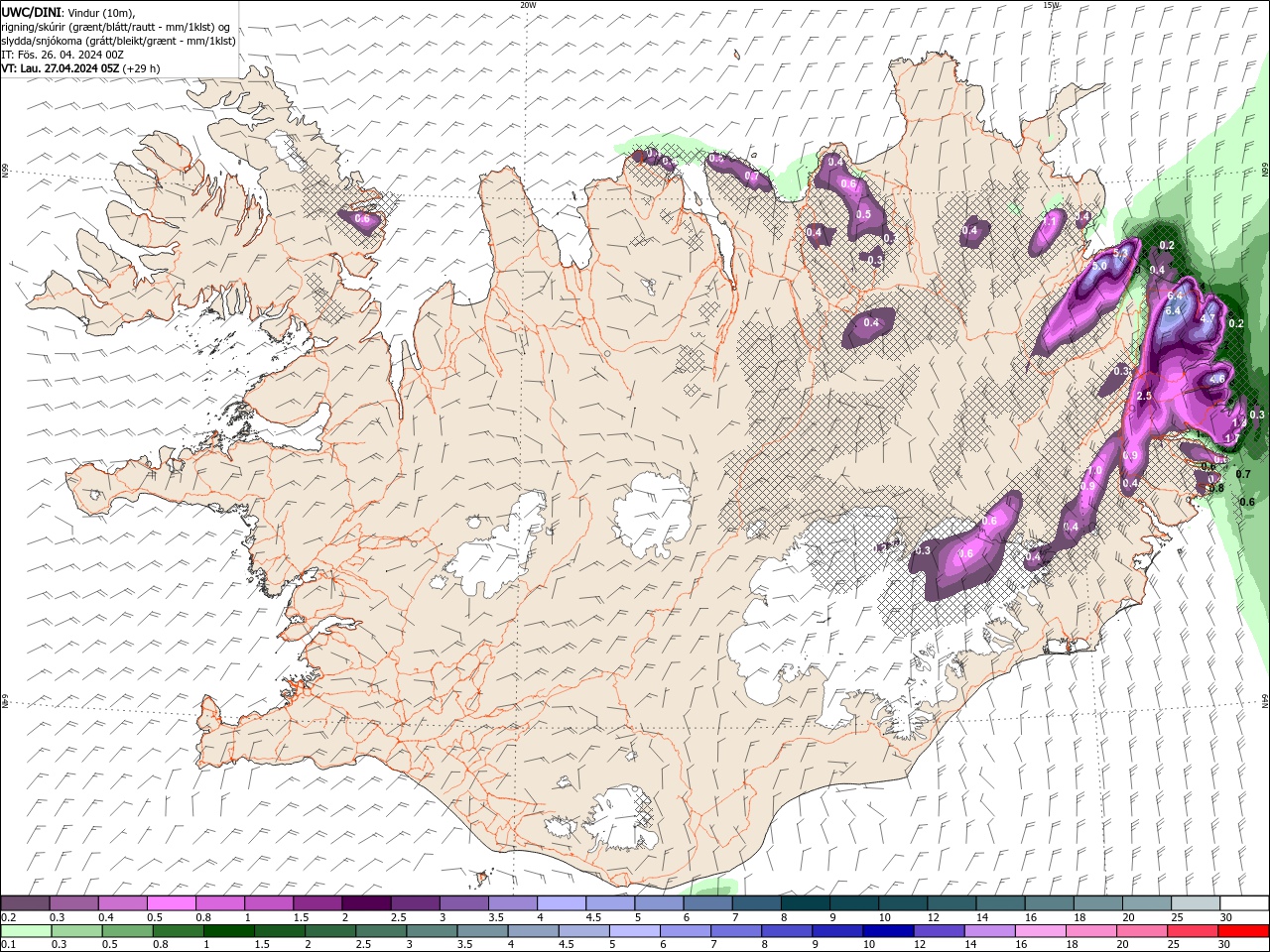The width and height of the screenshot is (1270, 952).
Task: Click the 1.0 value label in the east
Action: coord(1094,470)
